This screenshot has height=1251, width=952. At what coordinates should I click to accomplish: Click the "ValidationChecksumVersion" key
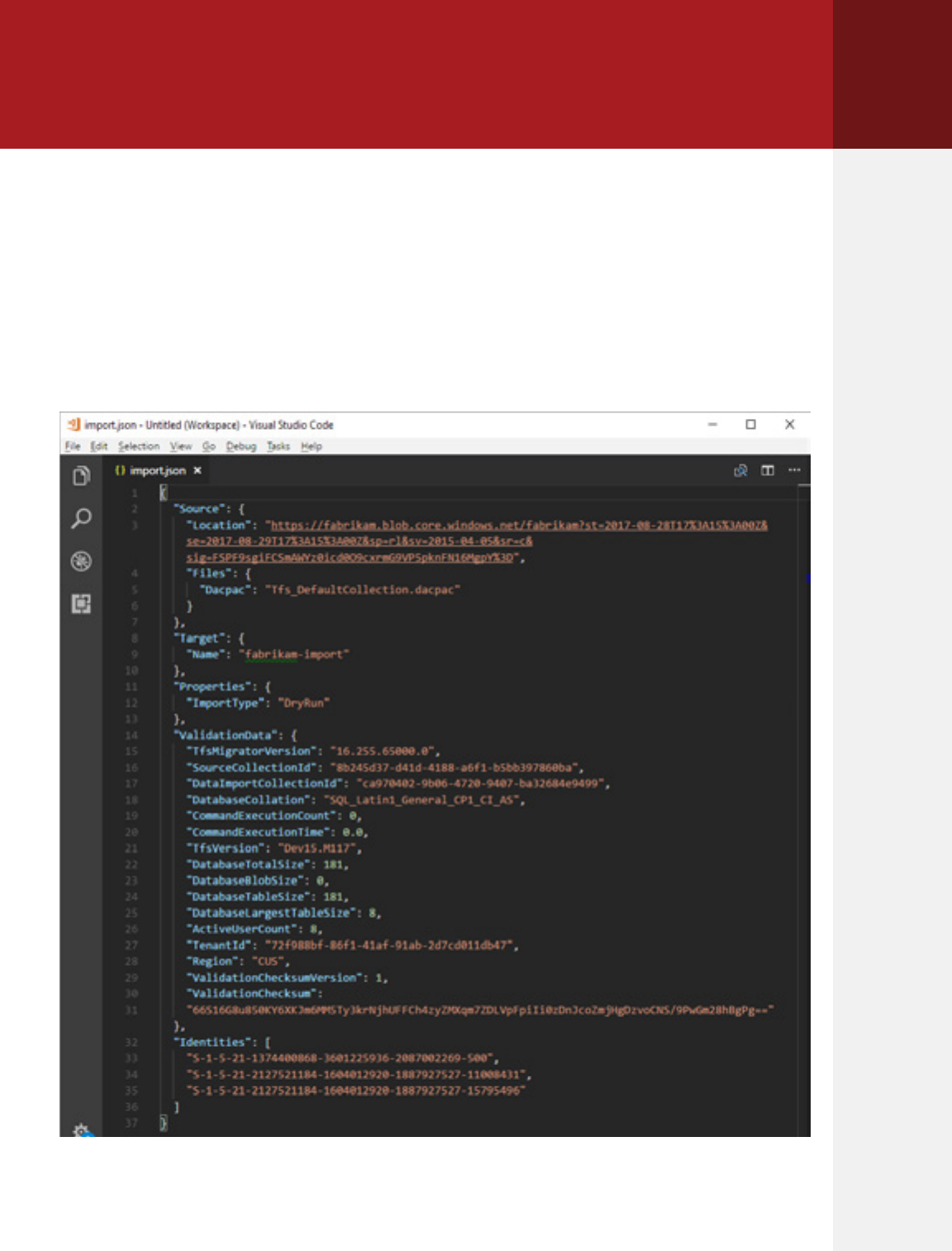[274, 977]
